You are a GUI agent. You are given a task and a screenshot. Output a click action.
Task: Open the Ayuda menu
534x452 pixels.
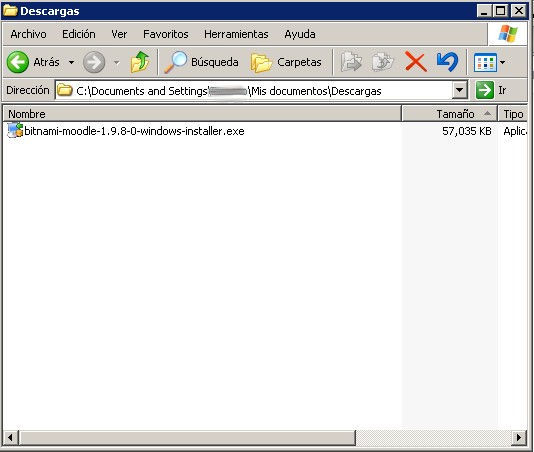click(300, 34)
